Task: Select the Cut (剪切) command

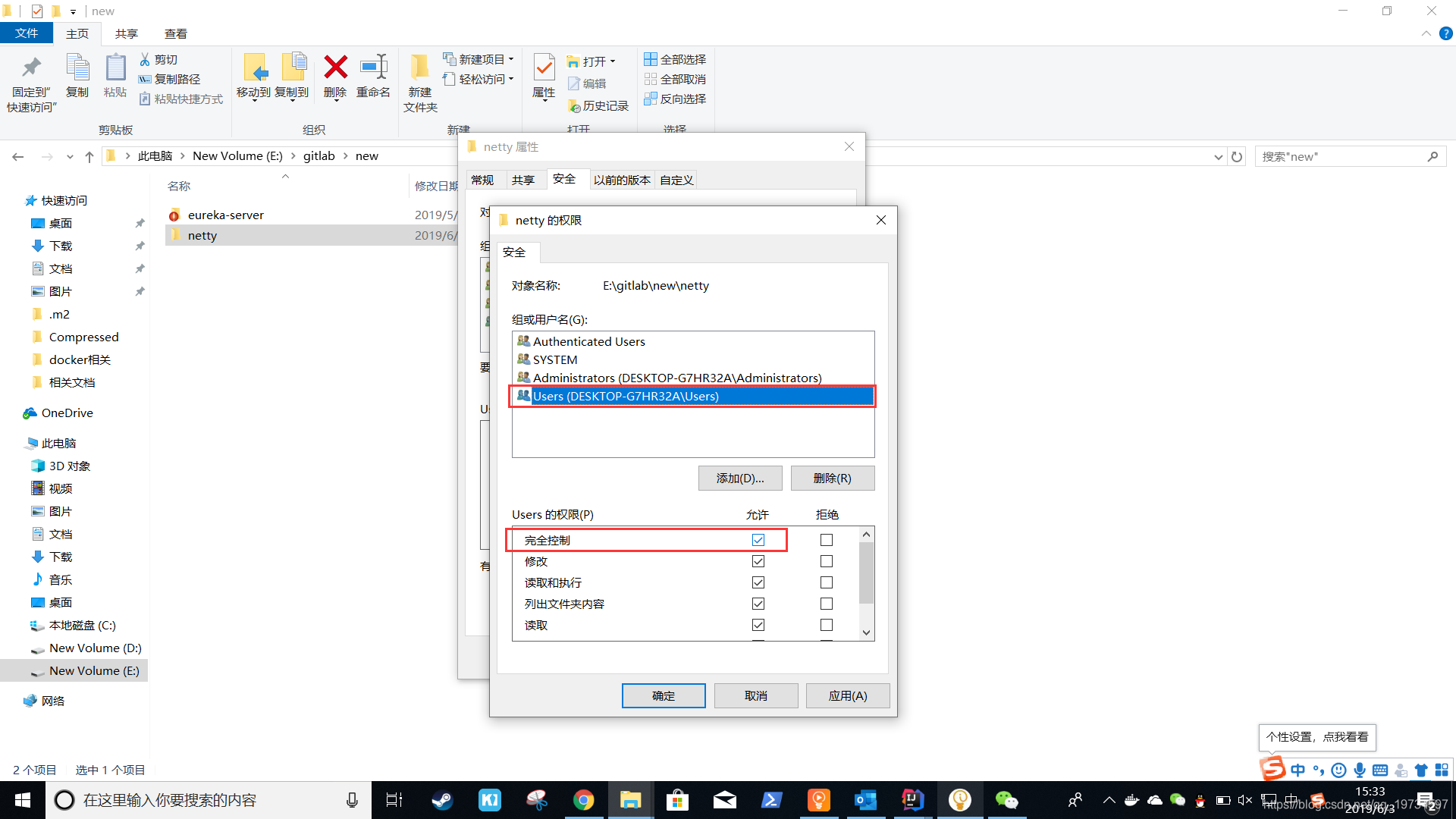Action: point(158,60)
